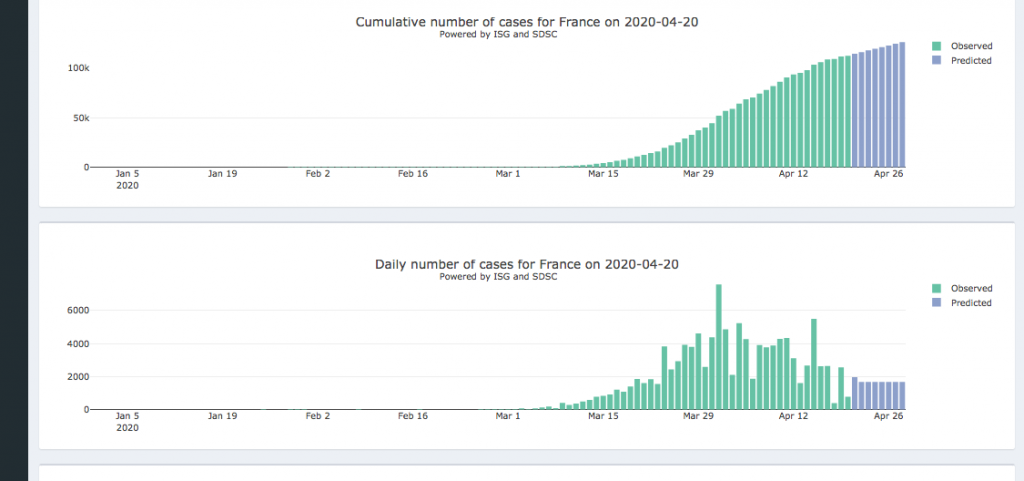Viewport: 1024px width, 481px height.
Task: Click the 'Mar 1' axis label on Daily chart
Action: coord(508,416)
